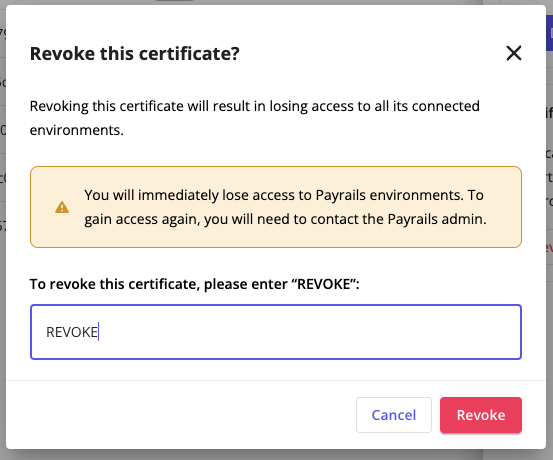Screen dimensions: 553x460
Task: Click the "To revoke this certificate" field label
Action: coord(195,284)
